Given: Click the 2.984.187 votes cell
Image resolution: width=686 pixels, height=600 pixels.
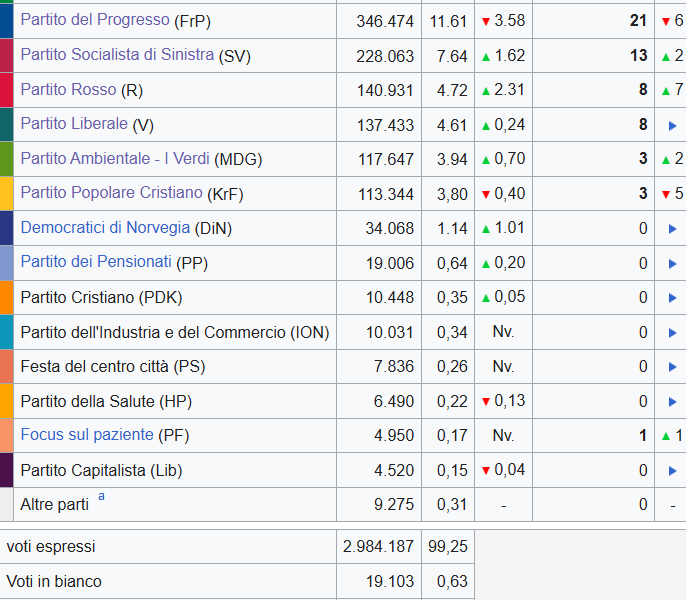Looking at the screenshot, I should (378, 547).
